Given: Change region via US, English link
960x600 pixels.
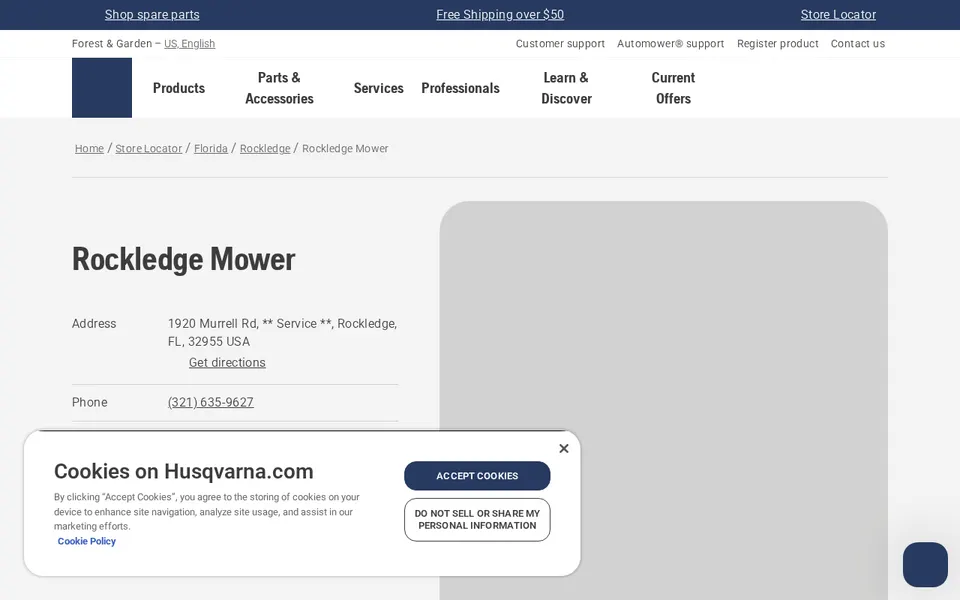Looking at the screenshot, I should click(189, 43).
